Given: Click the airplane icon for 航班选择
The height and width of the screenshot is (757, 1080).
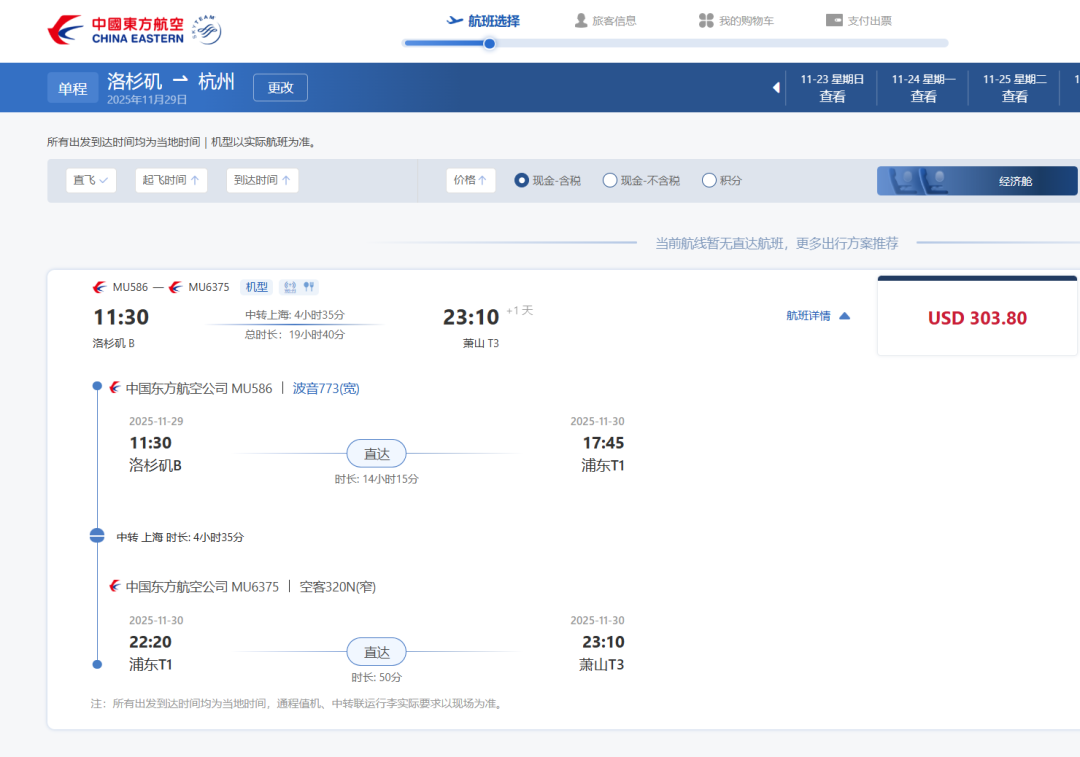Looking at the screenshot, I should coord(455,20).
